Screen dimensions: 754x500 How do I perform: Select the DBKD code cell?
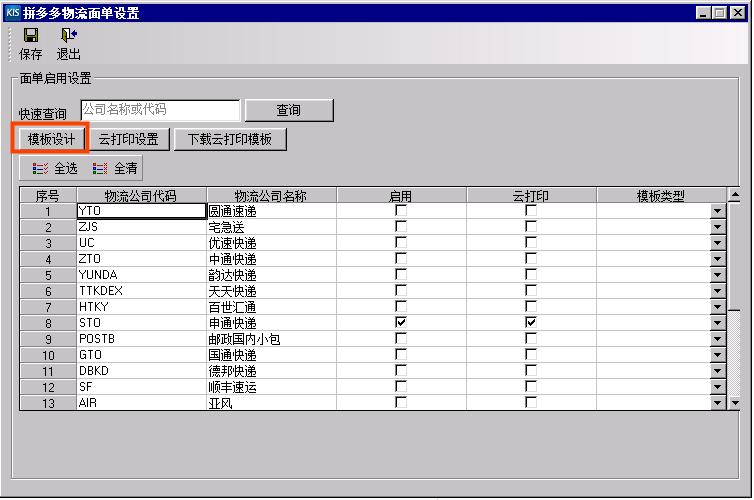coord(141,371)
